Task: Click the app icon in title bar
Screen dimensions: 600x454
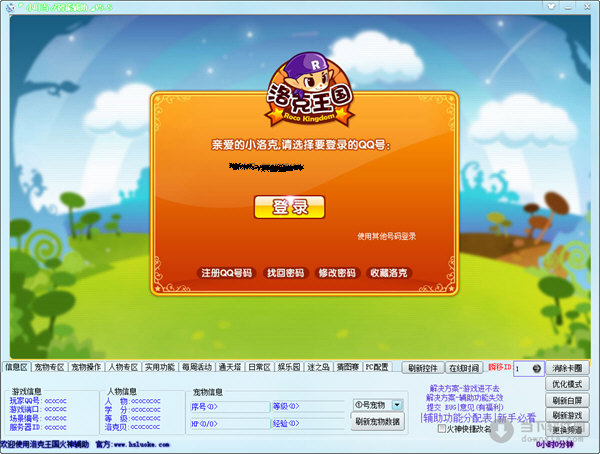Action: click(x=10, y=7)
